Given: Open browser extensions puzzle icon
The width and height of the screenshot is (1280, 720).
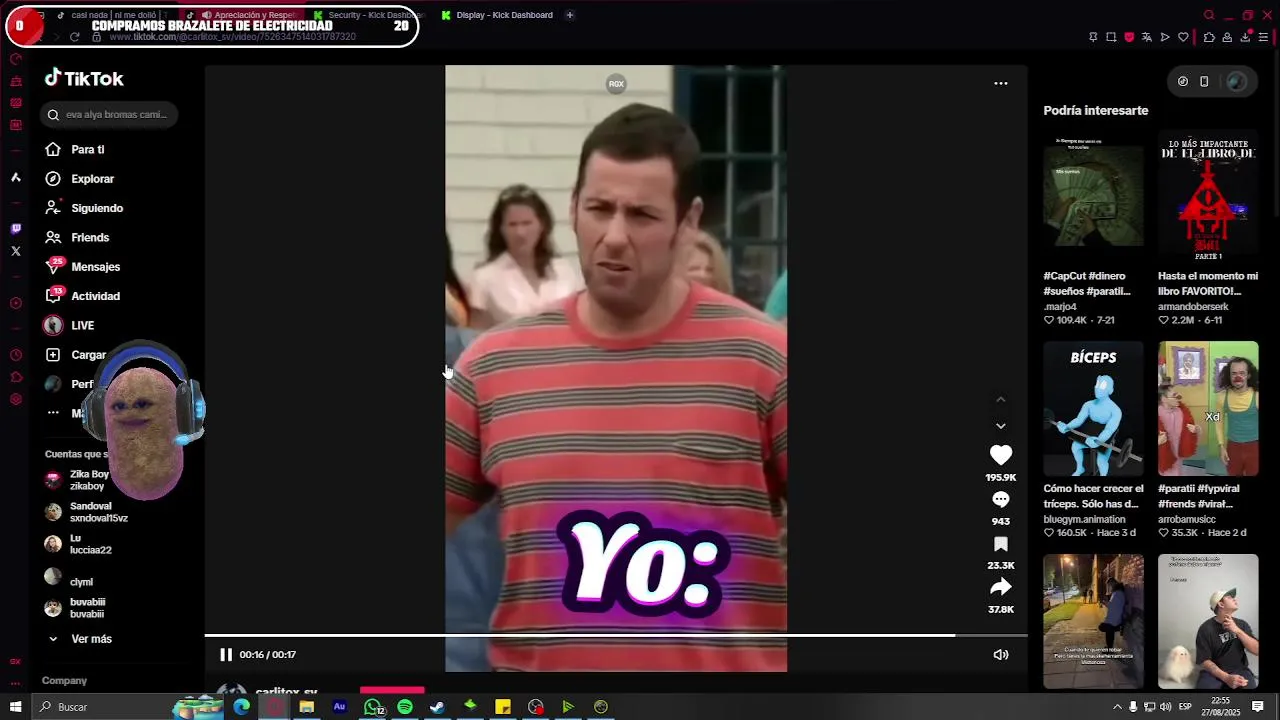Looking at the screenshot, I should coord(1209,37).
